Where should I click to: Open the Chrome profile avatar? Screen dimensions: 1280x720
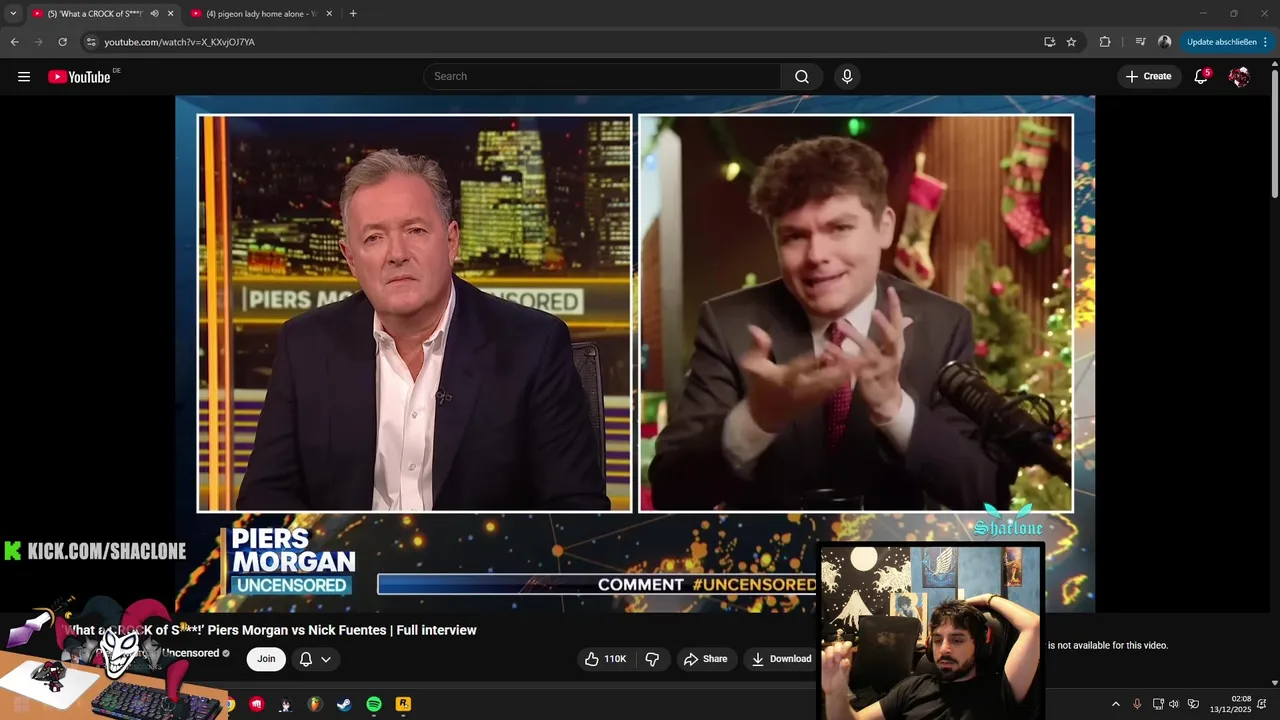pyautogui.click(x=1164, y=42)
